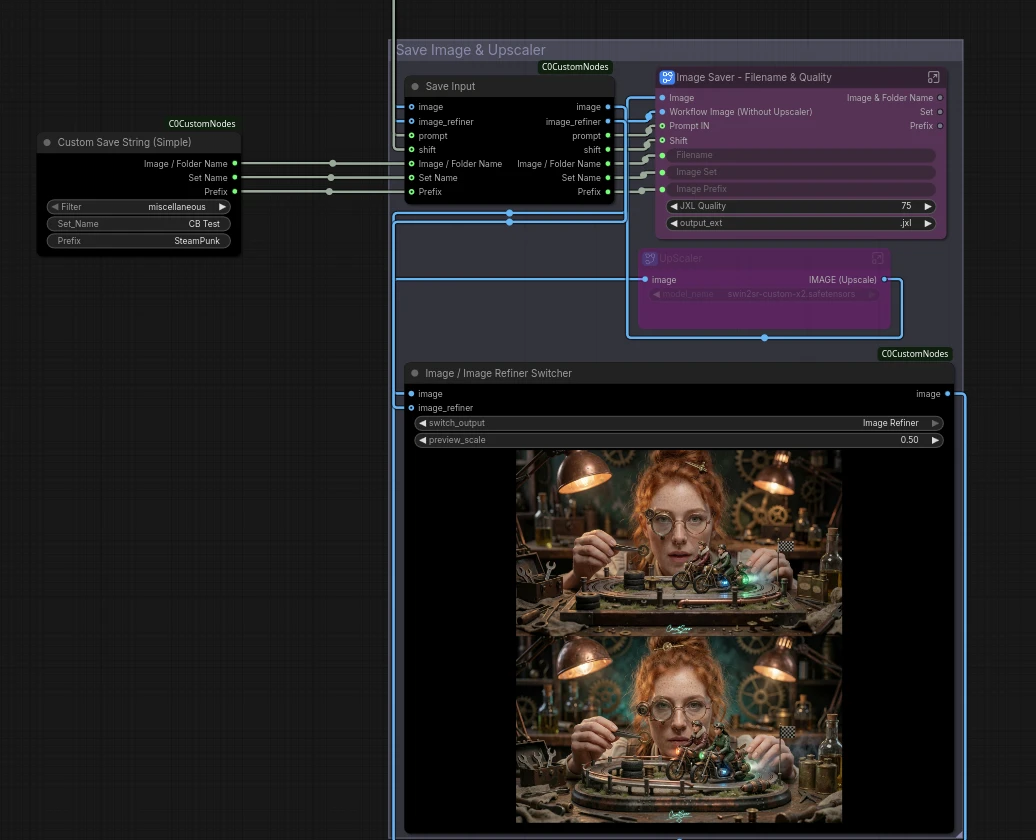1036x840 pixels.
Task: Click Image Saver Set output socket
Action: click(x=940, y=112)
